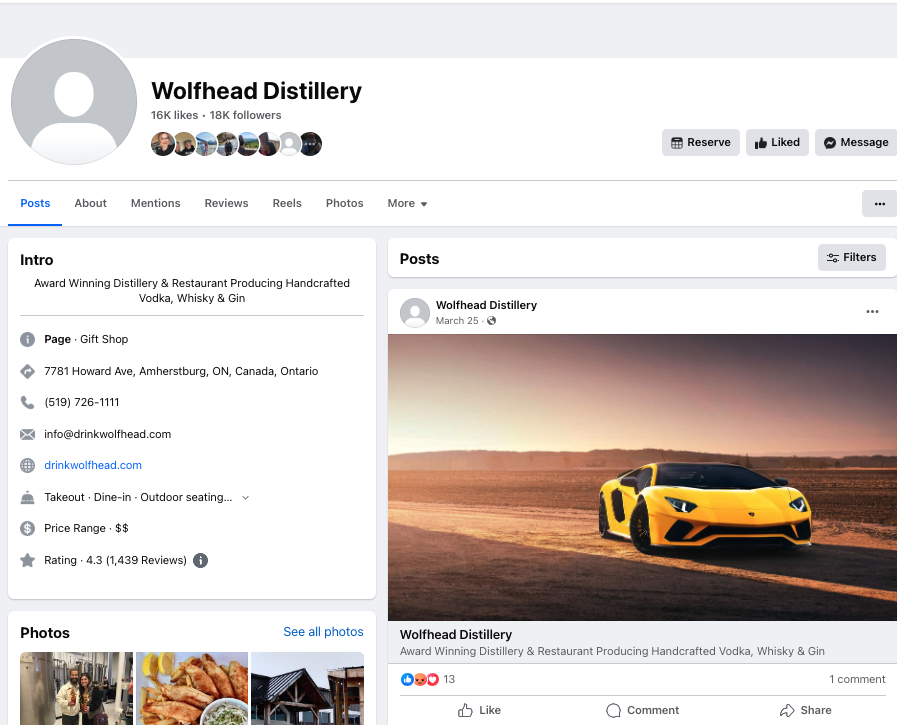The width and height of the screenshot is (897, 725).
Task: Click Rating 4.3 (1,439 Reviews) text
Action: (x=116, y=560)
